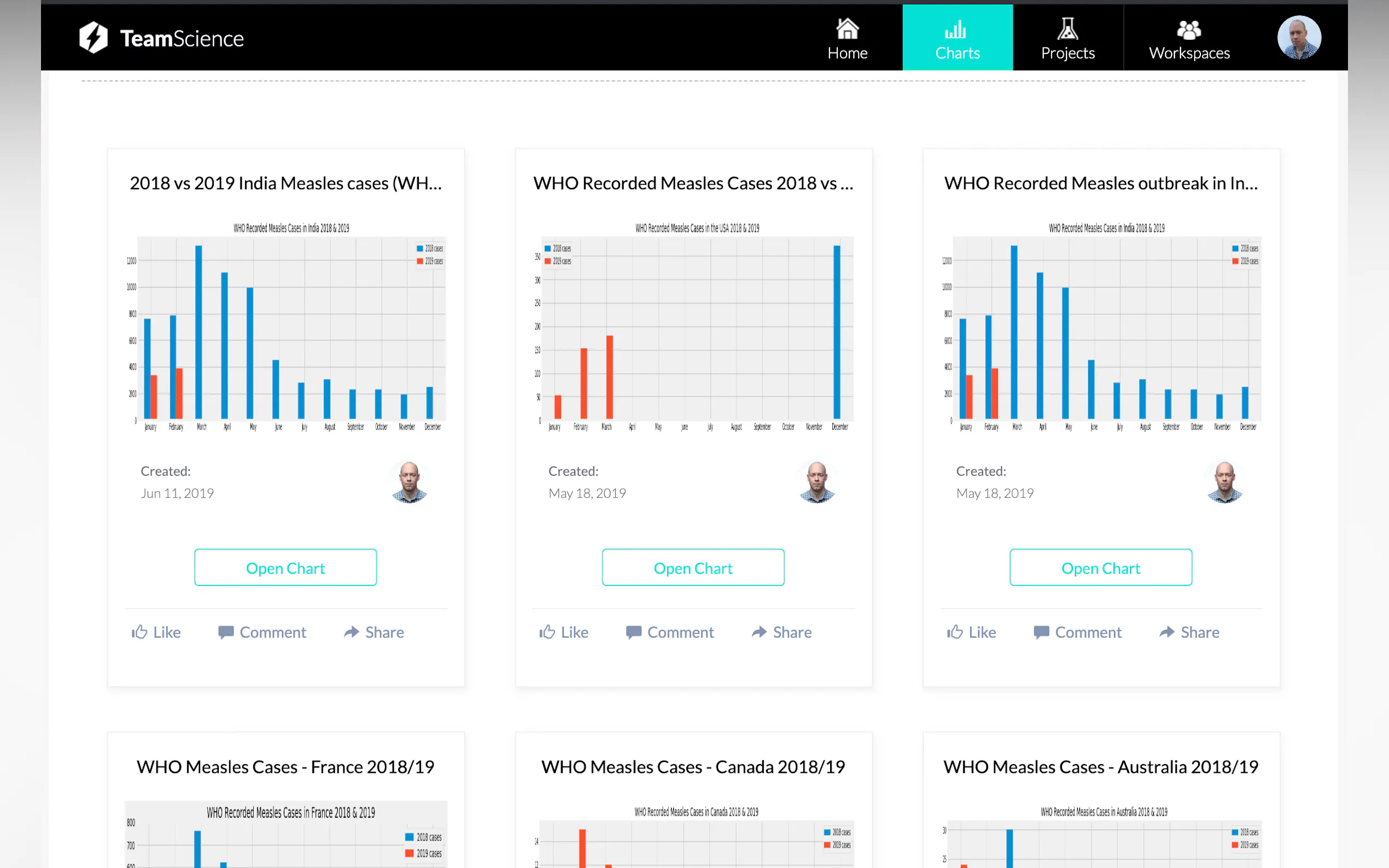Open the Home navigation tab
Screen dimensions: 1389x868
pyautogui.click(x=847, y=38)
